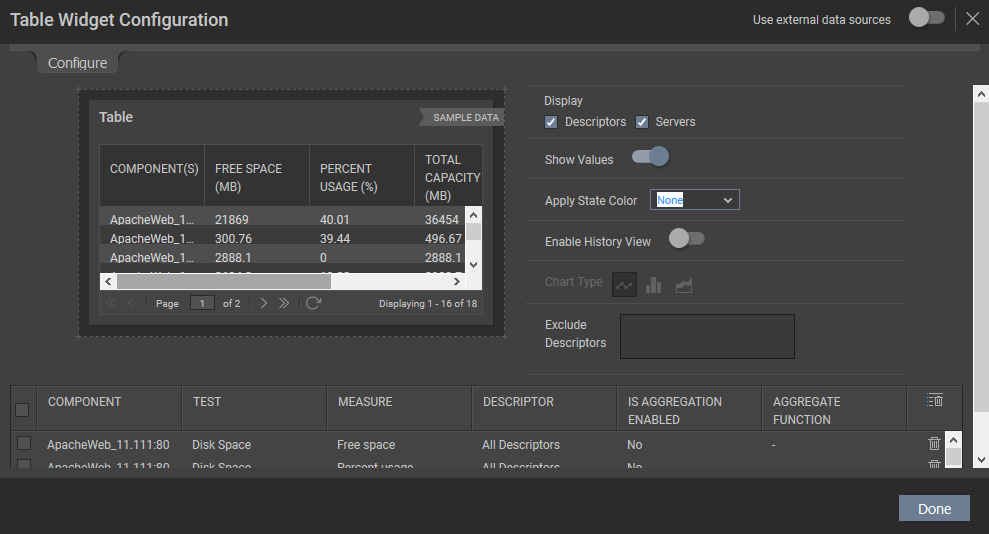This screenshot has height=534, width=989.
Task: Select the area chart type icon
Action: tap(684, 286)
